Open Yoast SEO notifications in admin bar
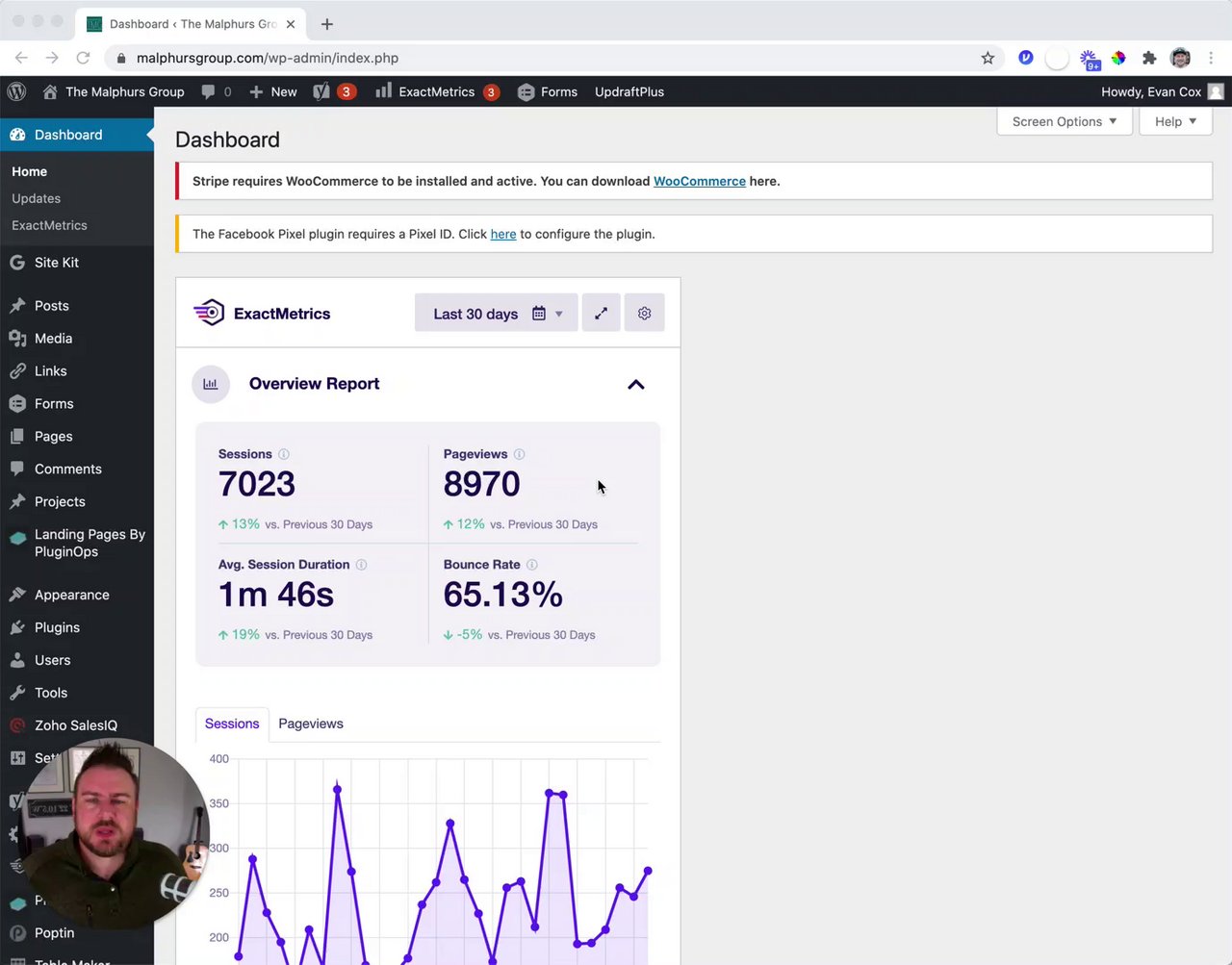 click(335, 91)
